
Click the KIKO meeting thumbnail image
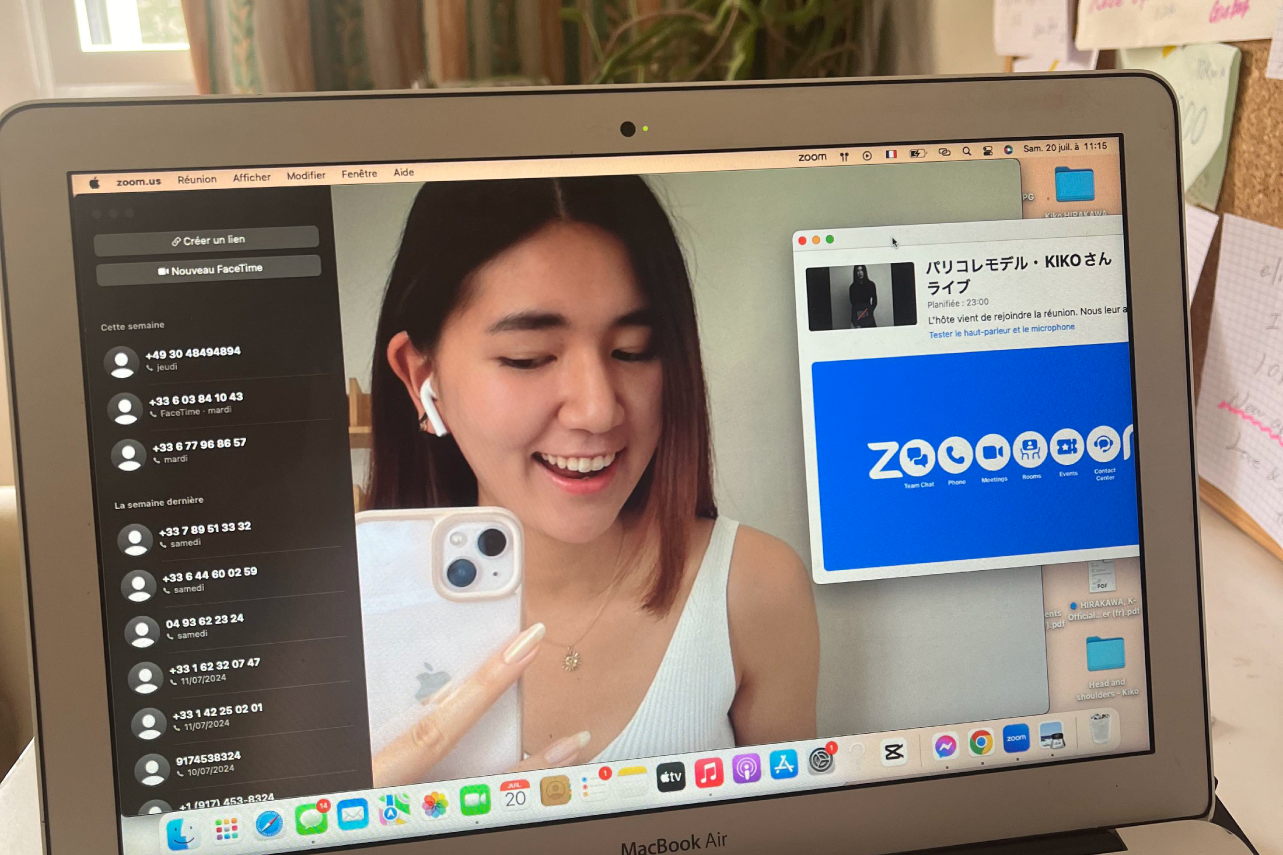tap(860, 296)
